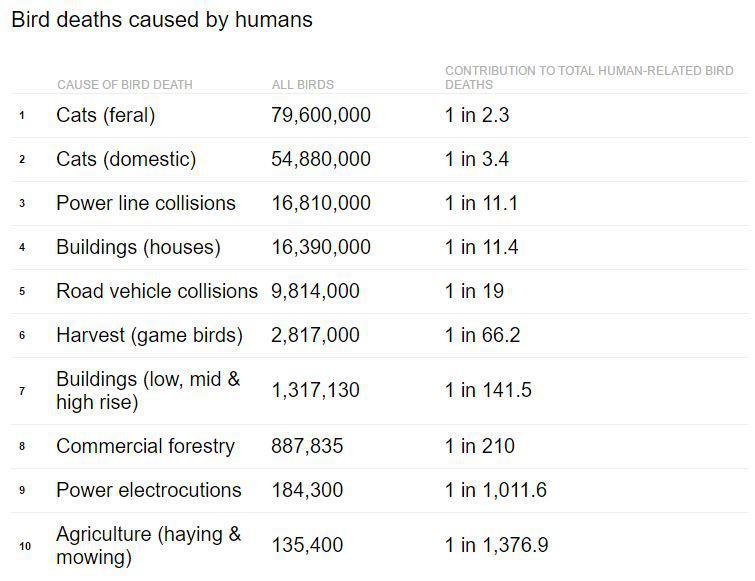755x581 pixels.
Task: Click the "1 in 11.1" contribution value
Action: point(482,203)
